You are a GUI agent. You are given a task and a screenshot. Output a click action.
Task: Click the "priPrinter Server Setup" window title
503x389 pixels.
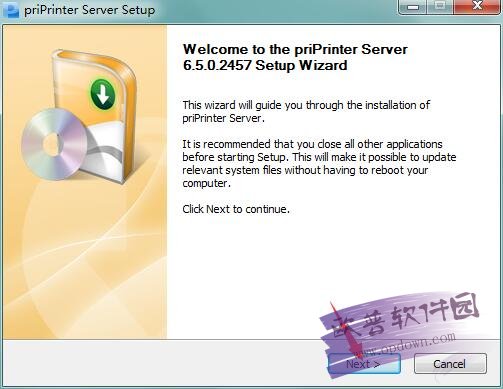point(90,10)
